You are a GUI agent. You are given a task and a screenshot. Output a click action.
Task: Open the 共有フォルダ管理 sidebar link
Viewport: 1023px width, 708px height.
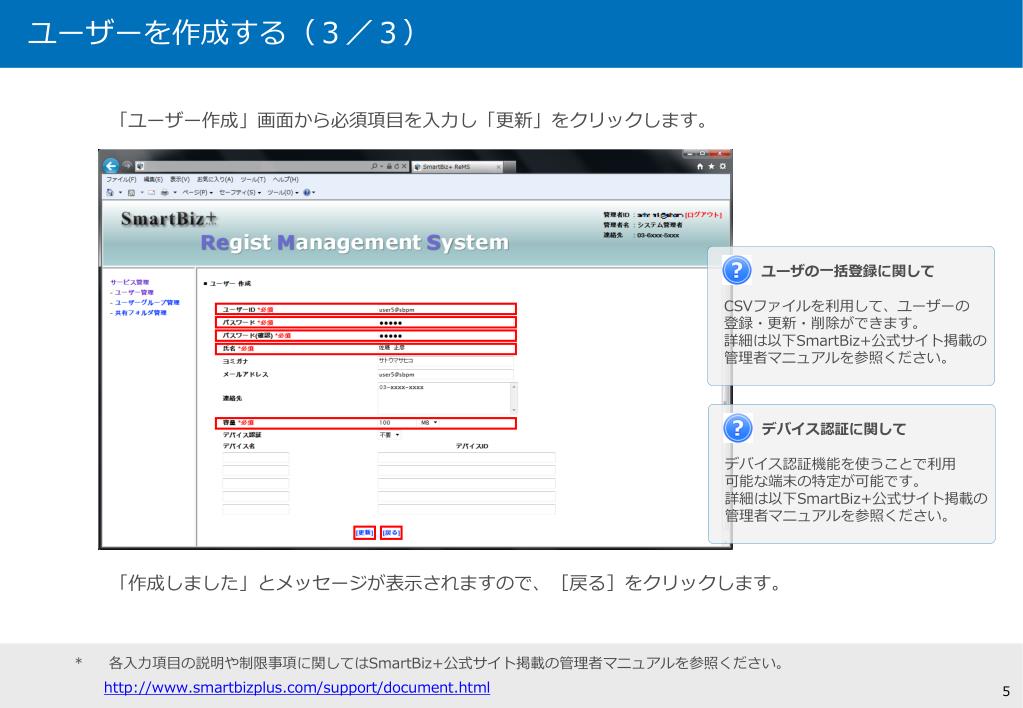(x=140, y=313)
